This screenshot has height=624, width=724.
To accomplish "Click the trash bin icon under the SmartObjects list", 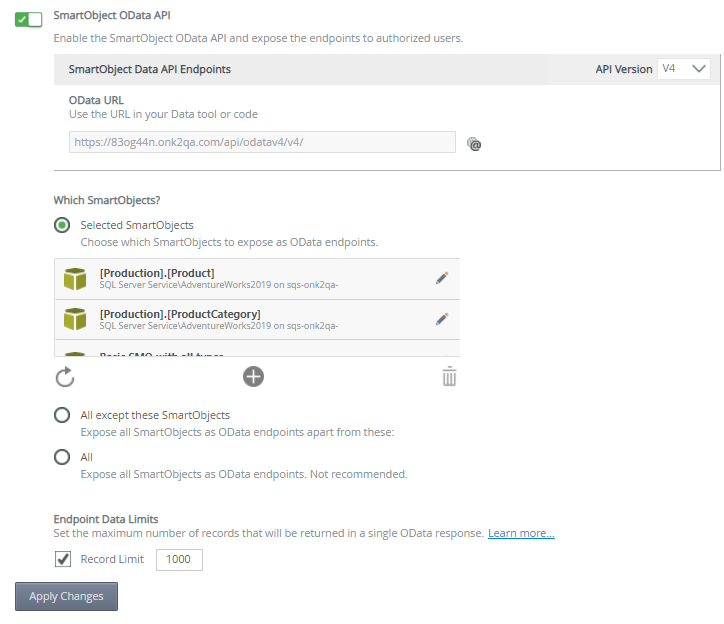I will coord(449,377).
